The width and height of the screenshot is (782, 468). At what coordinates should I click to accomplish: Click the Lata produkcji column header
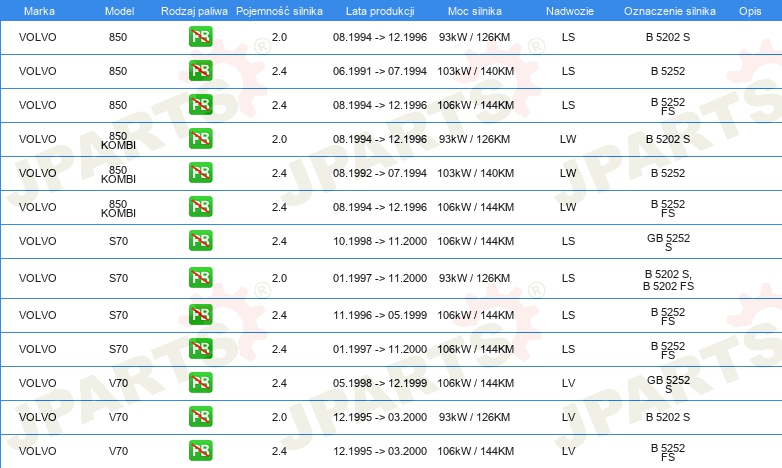(x=380, y=11)
